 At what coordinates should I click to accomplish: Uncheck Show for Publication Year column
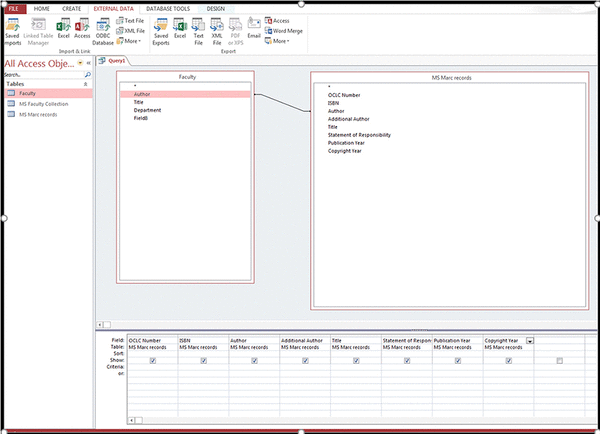coord(458,361)
